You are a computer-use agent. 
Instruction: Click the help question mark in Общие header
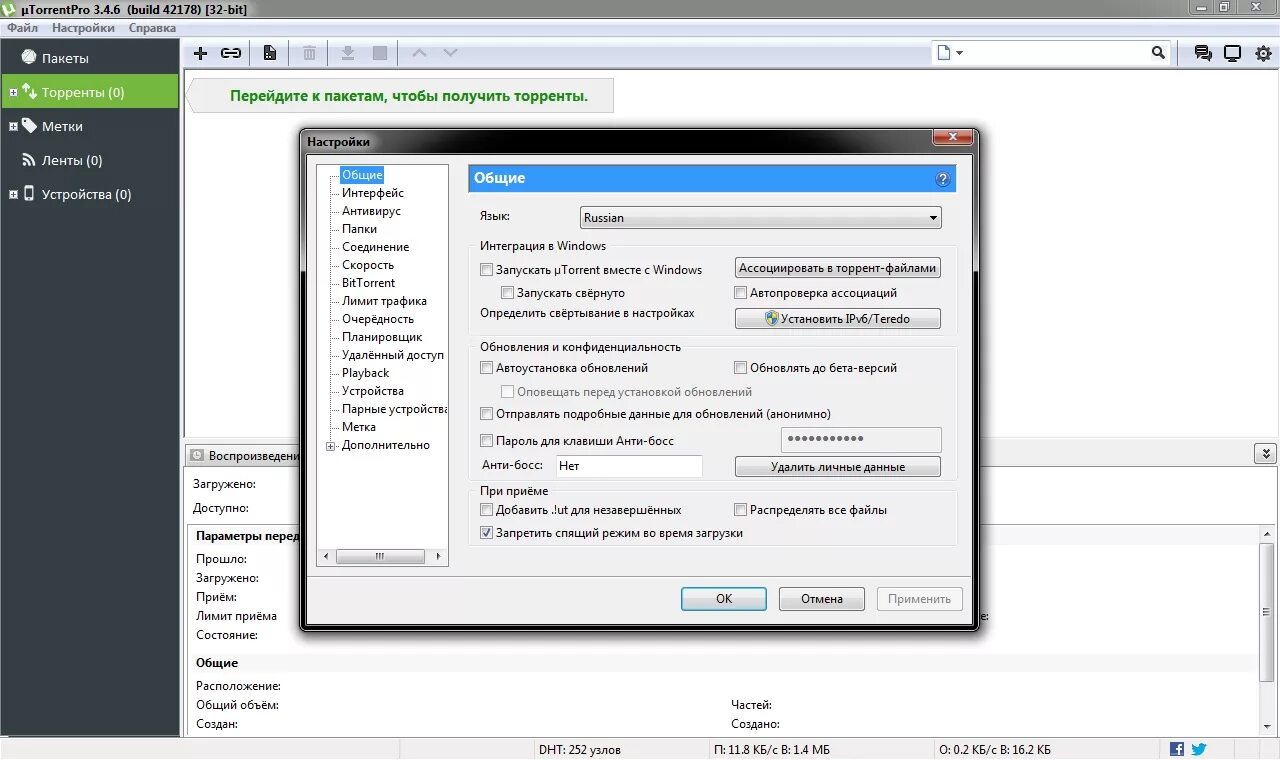[x=942, y=179]
